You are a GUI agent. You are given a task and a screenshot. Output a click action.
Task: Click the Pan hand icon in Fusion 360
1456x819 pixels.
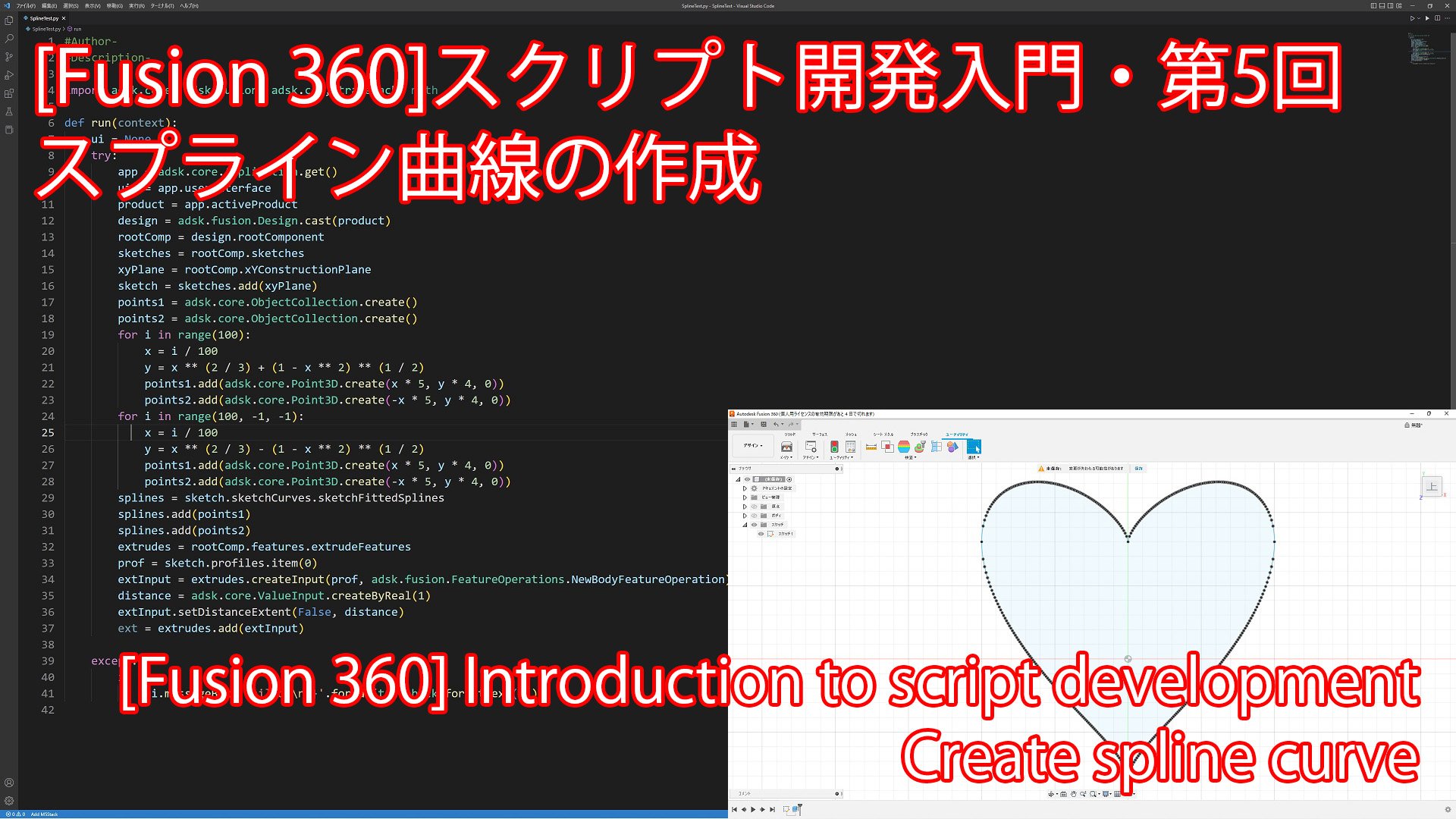(x=1073, y=794)
